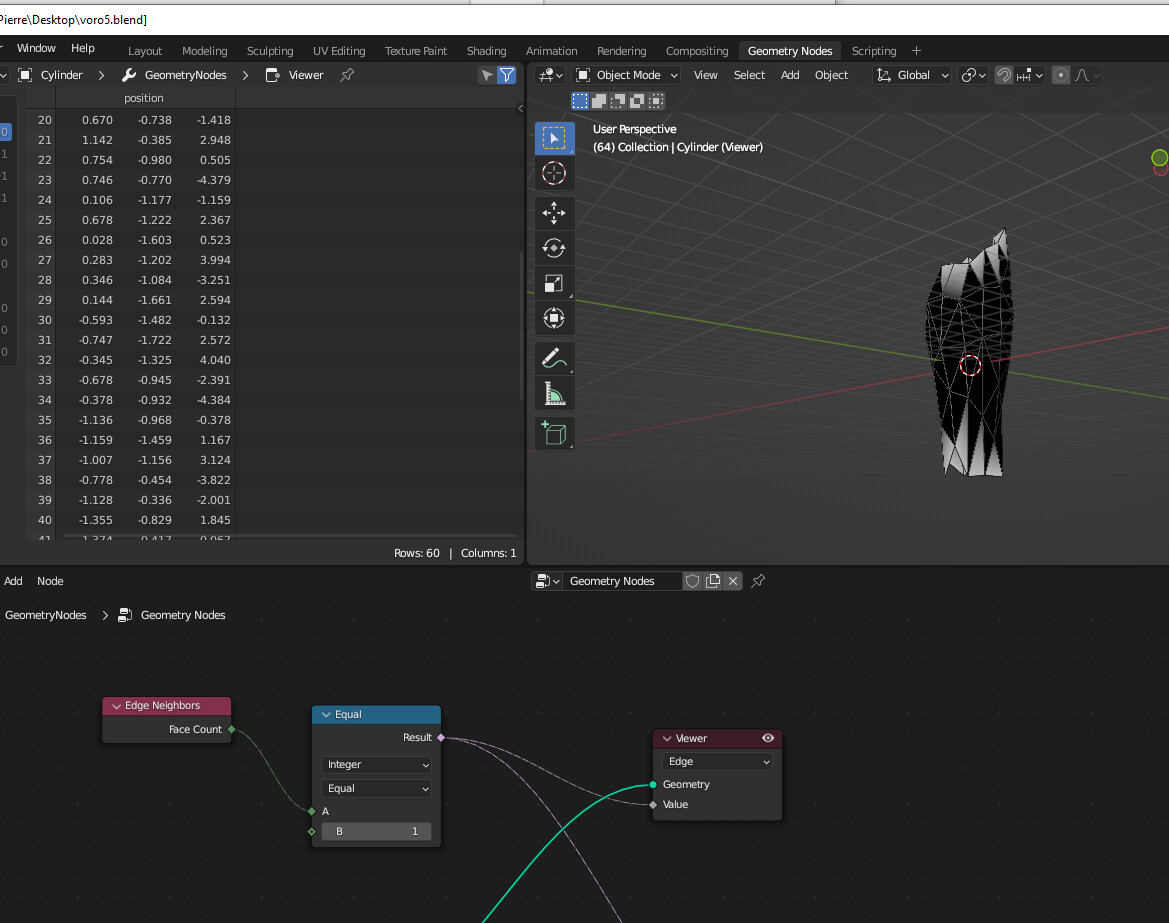Click the node tree icon beside Geometry Nodes

pos(125,615)
